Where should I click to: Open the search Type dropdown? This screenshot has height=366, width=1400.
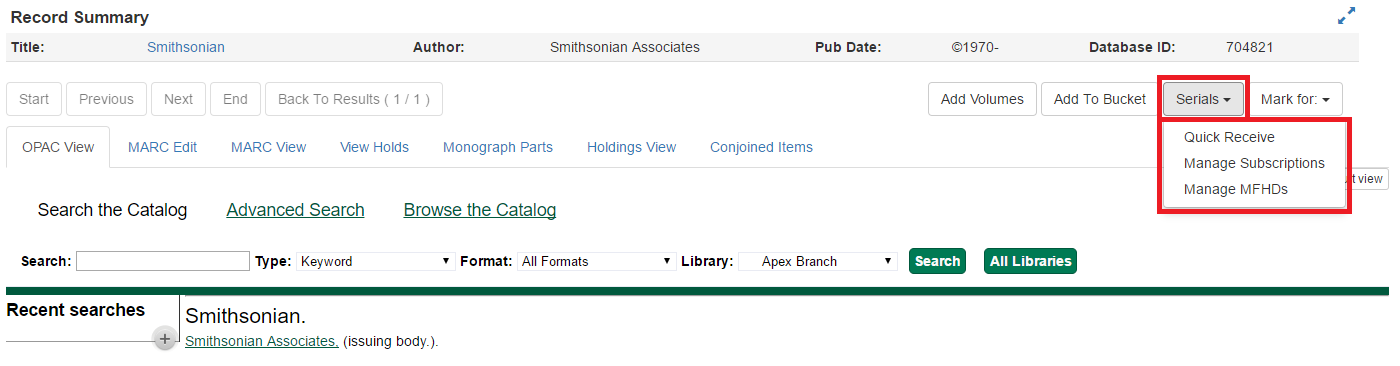point(375,261)
